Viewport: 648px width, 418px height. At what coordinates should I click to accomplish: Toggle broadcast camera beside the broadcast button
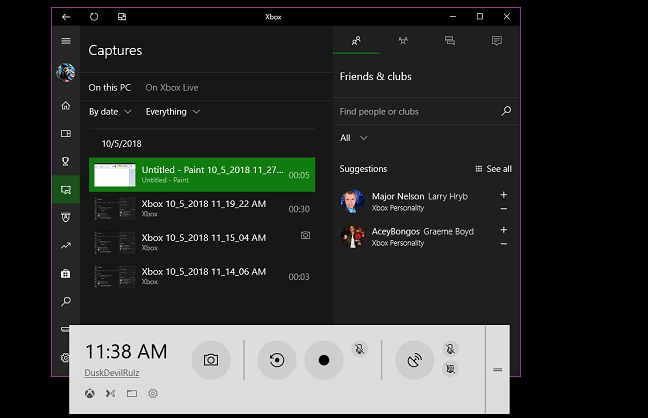click(450, 368)
